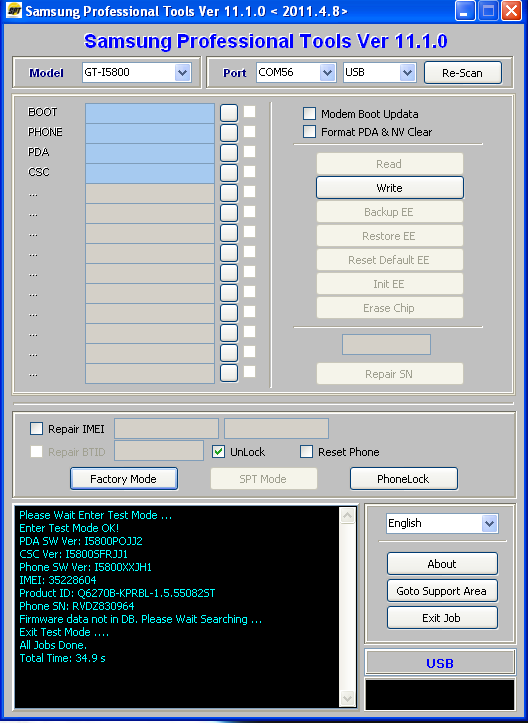Click the PDA file browse button
Viewport: 529px width, 724px height.
[229, 153]
